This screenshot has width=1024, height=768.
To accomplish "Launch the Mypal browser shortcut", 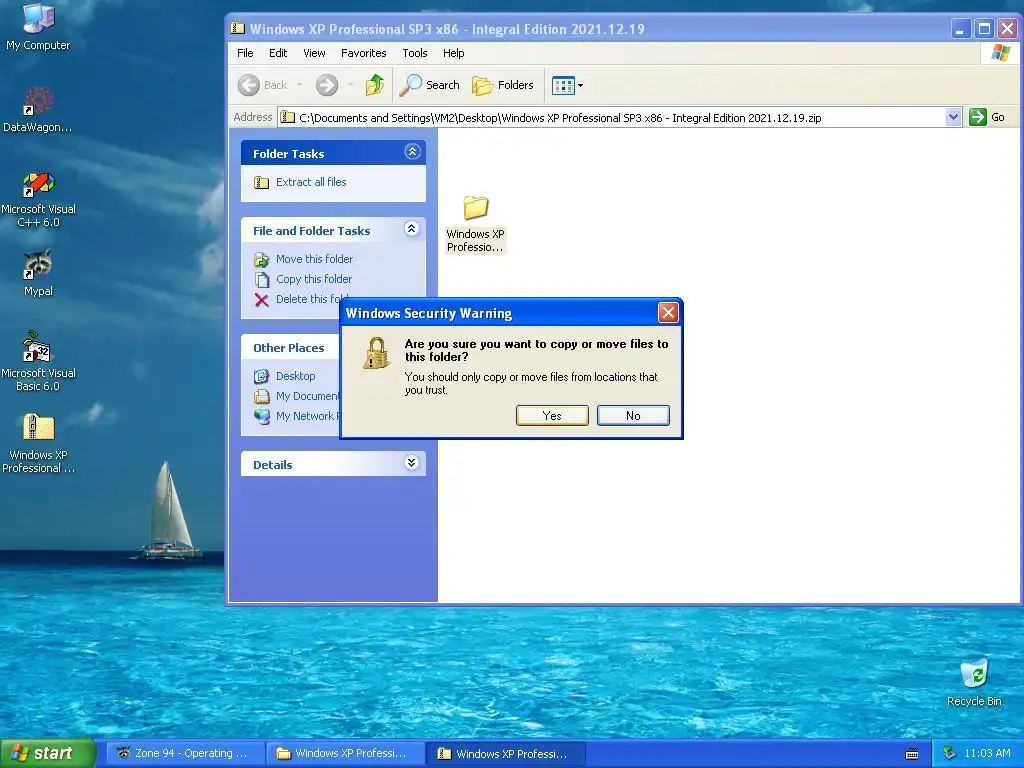I will coord(38,273).
